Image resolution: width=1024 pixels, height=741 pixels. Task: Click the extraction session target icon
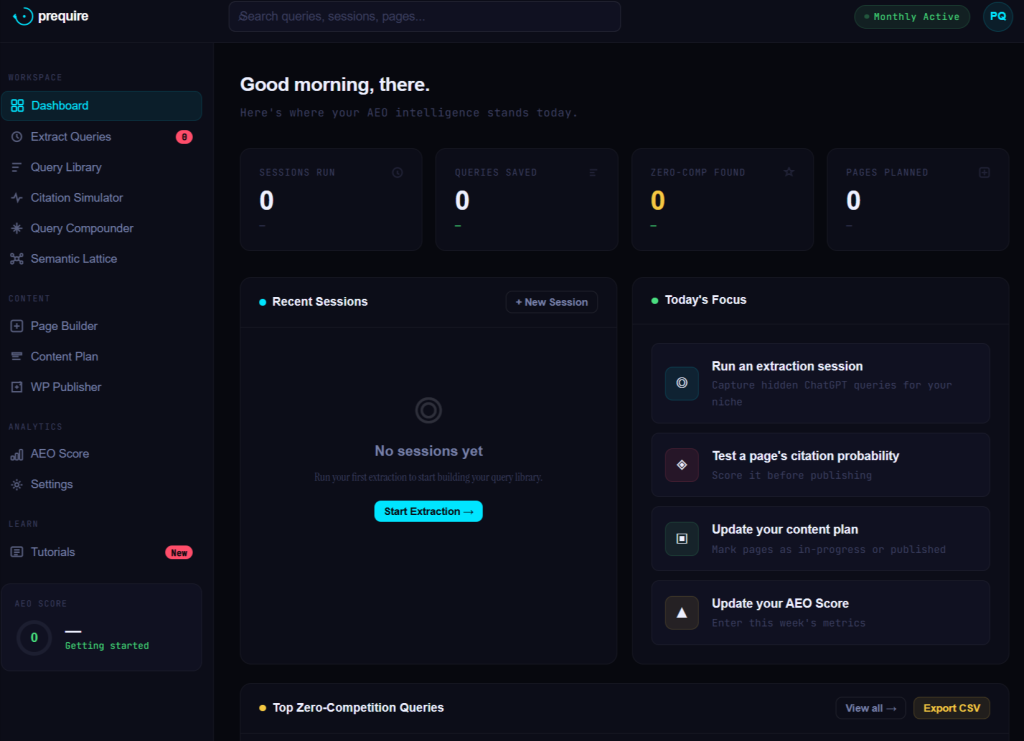[x=682, y=383]
